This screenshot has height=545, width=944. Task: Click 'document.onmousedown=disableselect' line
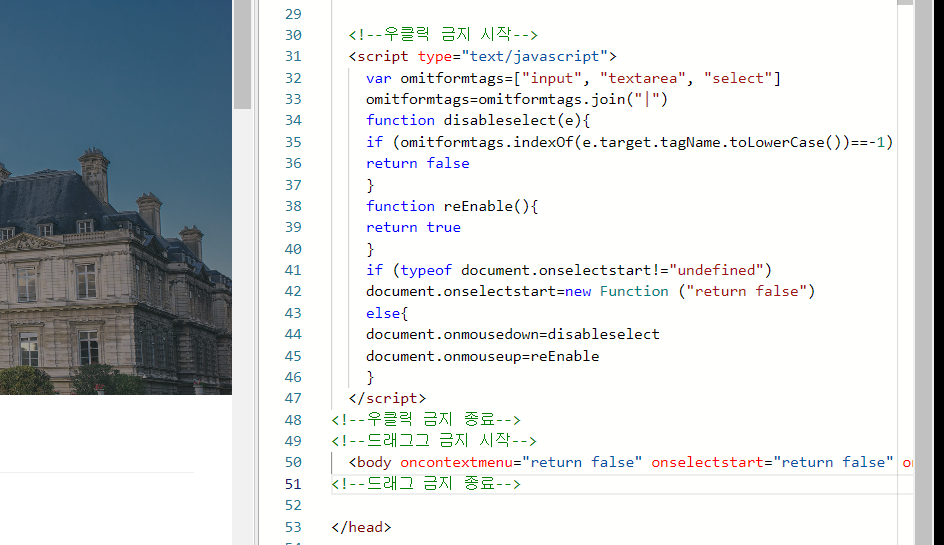pyautogui.click(x=513, y=334)
